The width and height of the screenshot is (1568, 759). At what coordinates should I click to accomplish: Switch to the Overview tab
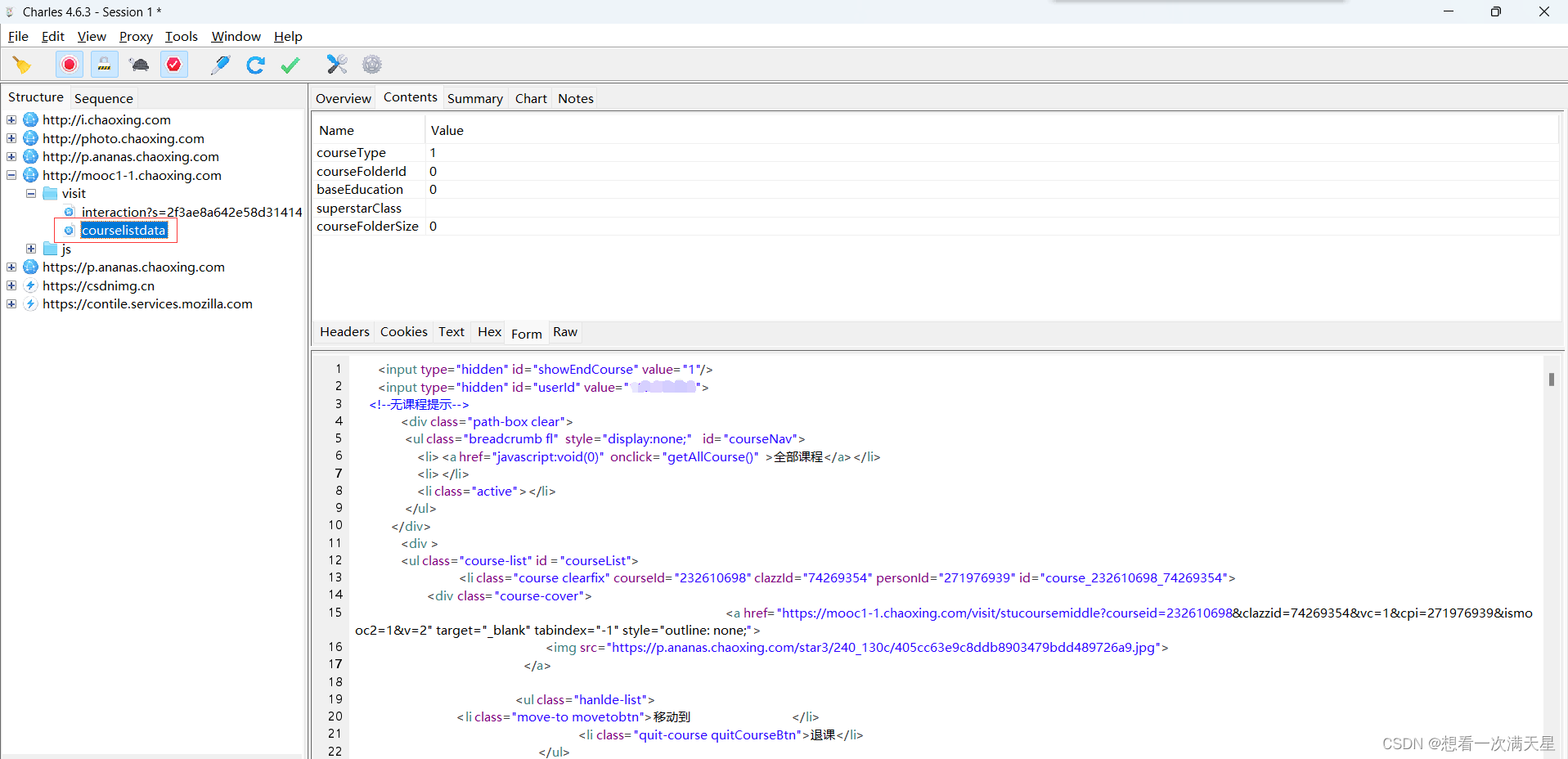[x=344, y=98]
